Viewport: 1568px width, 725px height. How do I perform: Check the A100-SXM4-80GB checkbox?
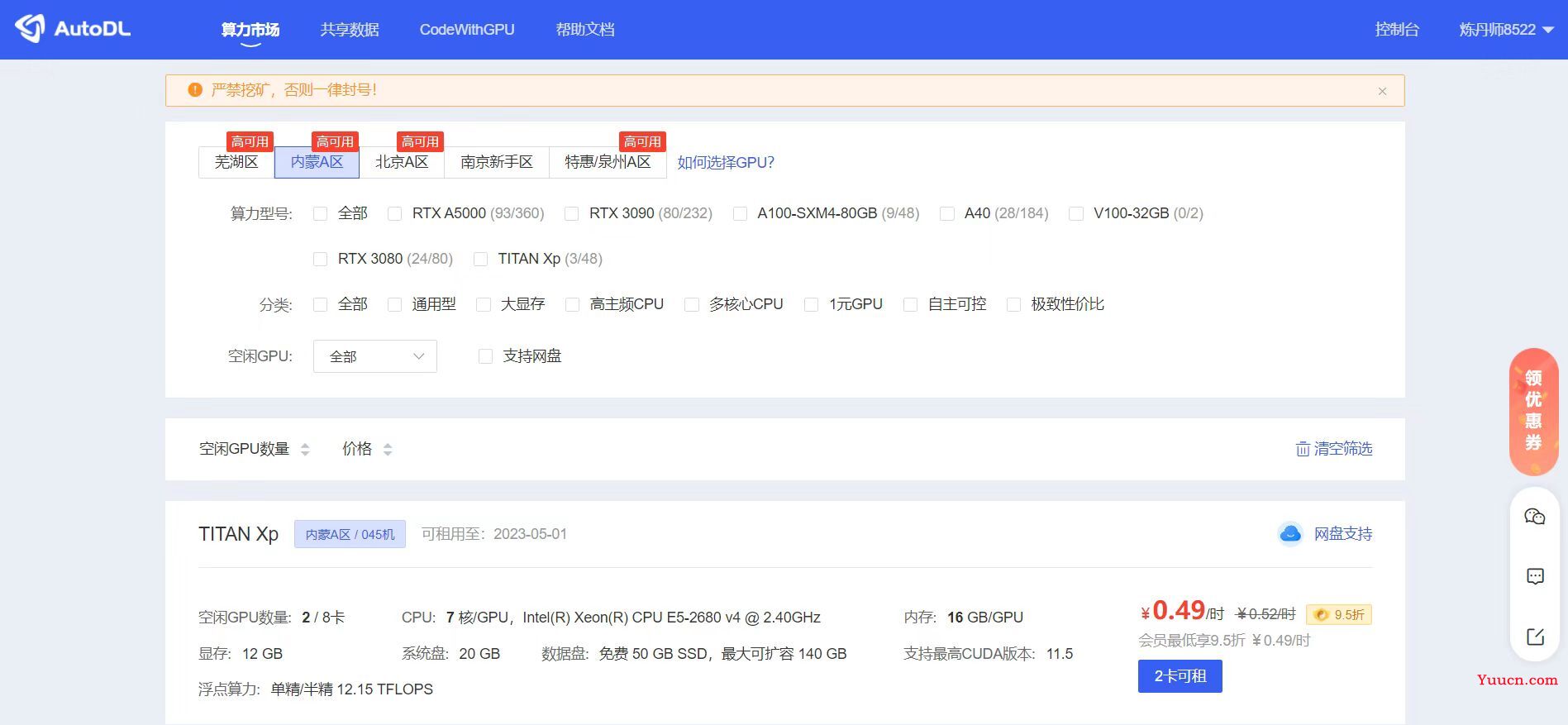click(741, 213)
